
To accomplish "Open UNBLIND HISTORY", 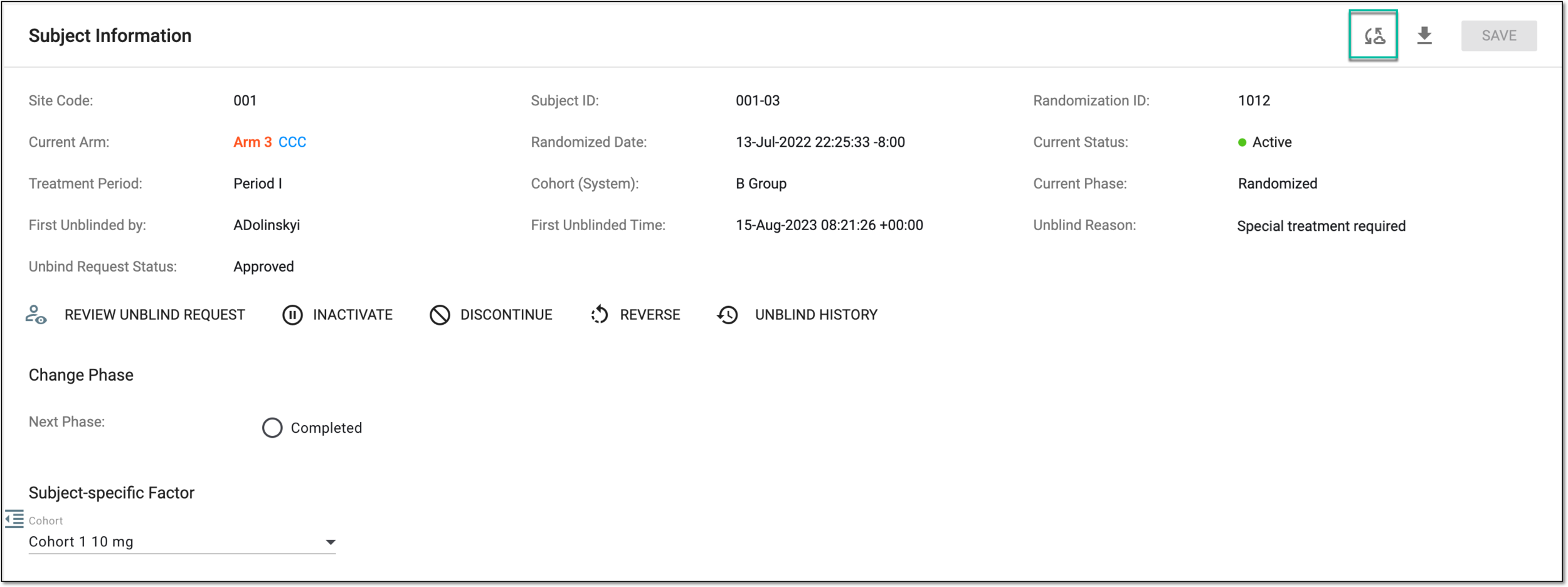I will 816,315.
